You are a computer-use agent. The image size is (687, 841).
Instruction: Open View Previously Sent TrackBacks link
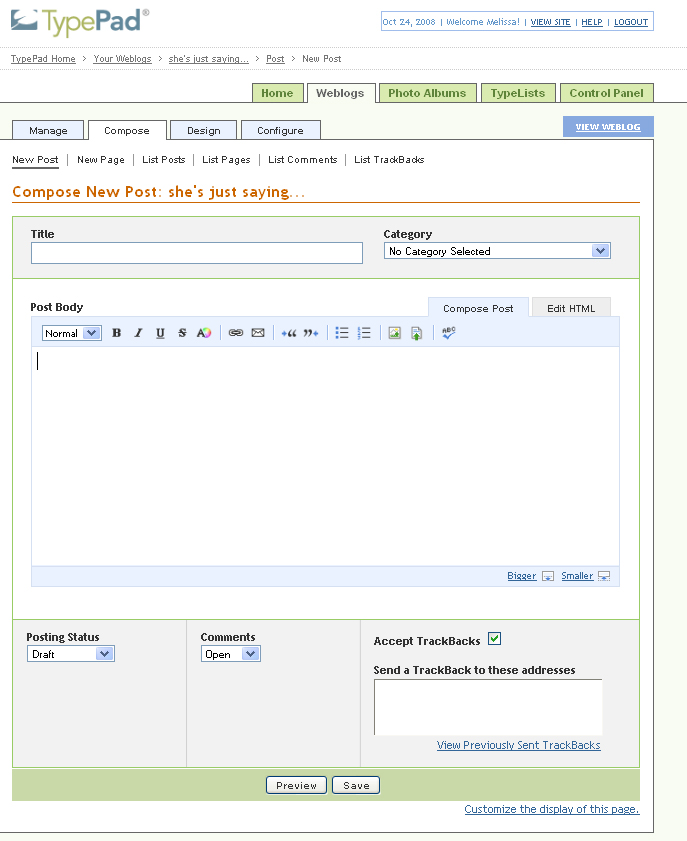click(x=518, y=745)
